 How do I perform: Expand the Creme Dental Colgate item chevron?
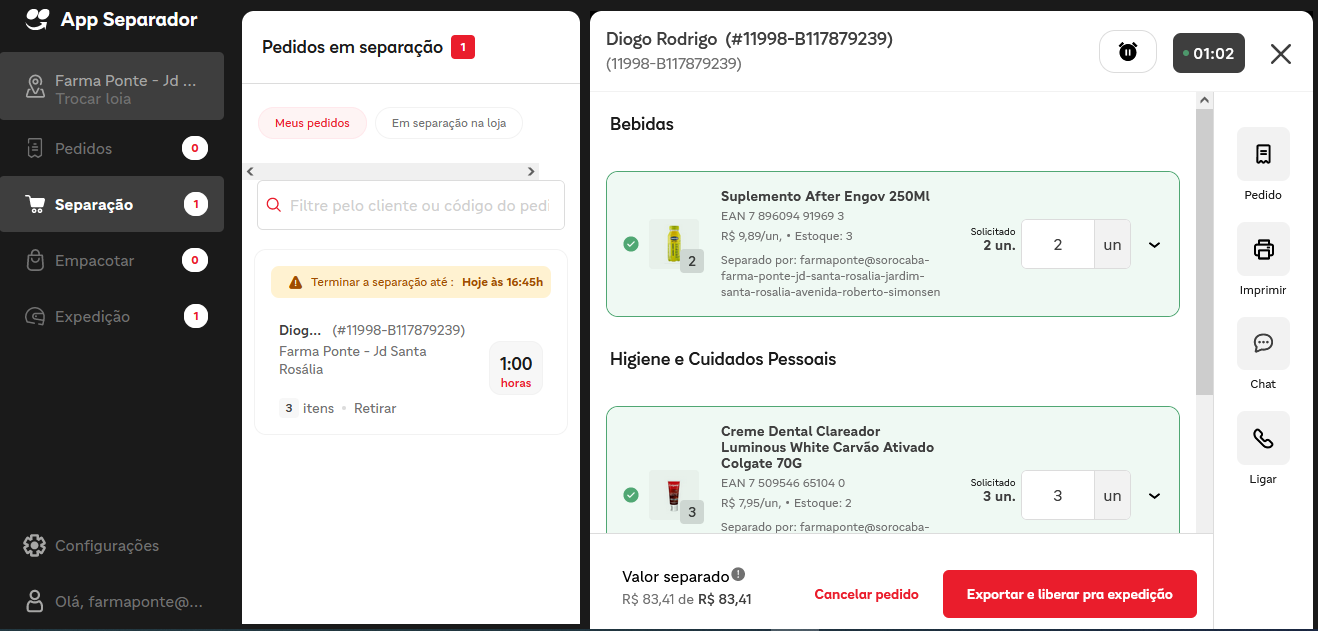1154,496
